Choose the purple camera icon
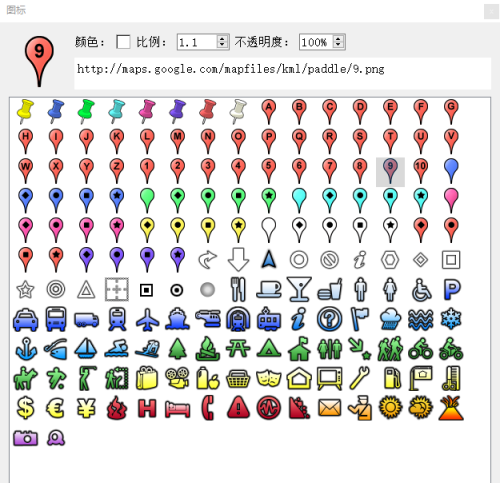 tap(26, 438)
